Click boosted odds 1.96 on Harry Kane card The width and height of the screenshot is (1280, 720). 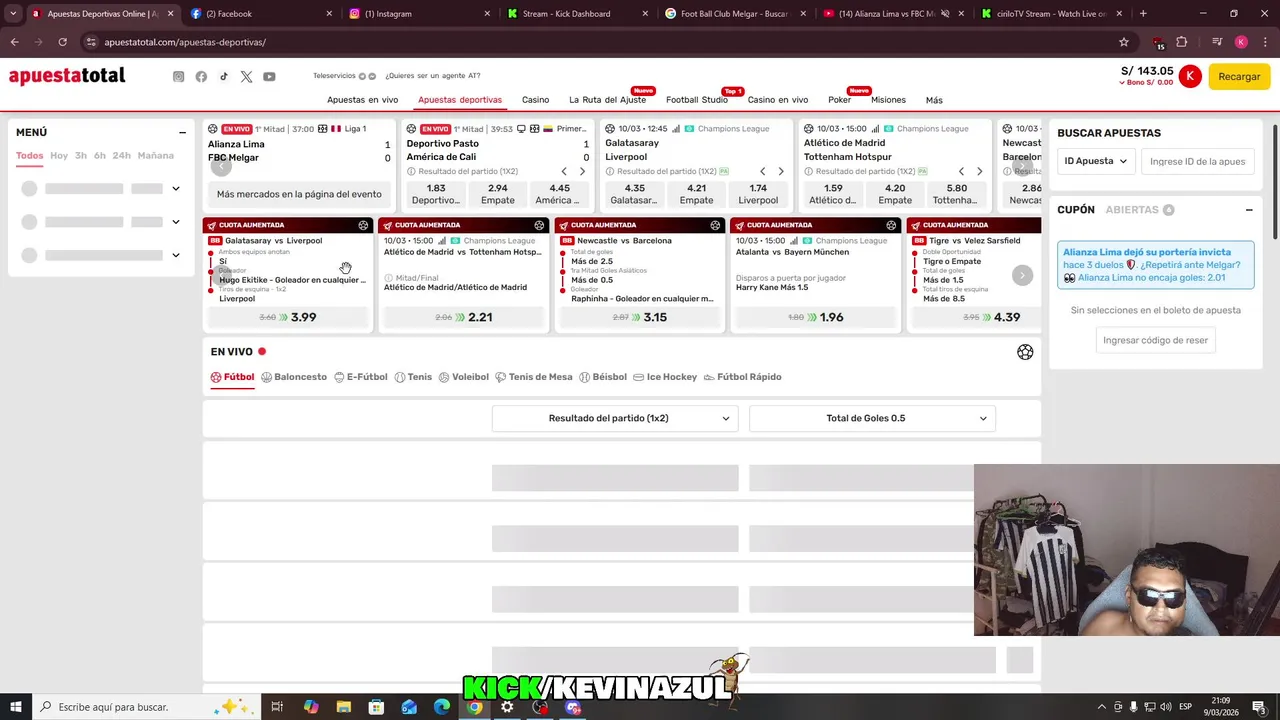816,317
